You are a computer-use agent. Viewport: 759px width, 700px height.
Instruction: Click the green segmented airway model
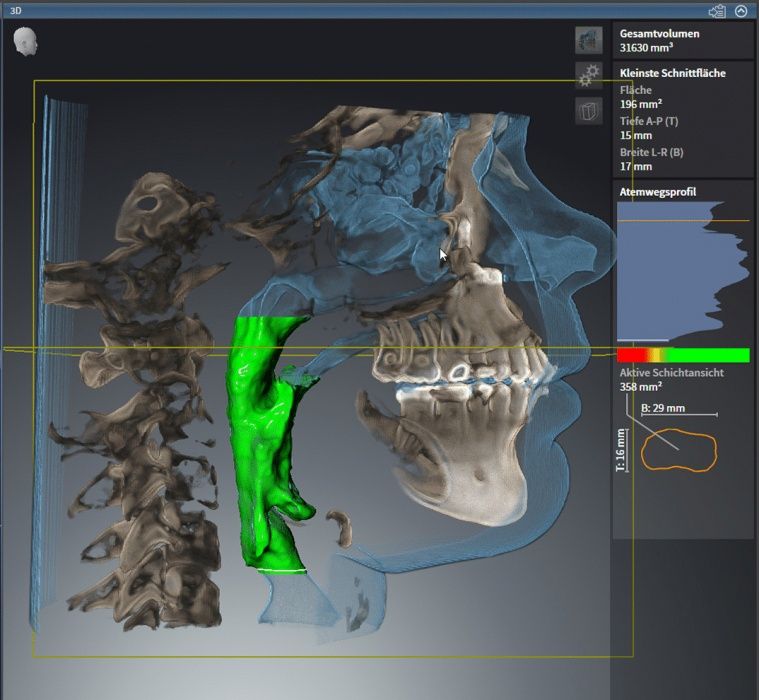(263, 440)
